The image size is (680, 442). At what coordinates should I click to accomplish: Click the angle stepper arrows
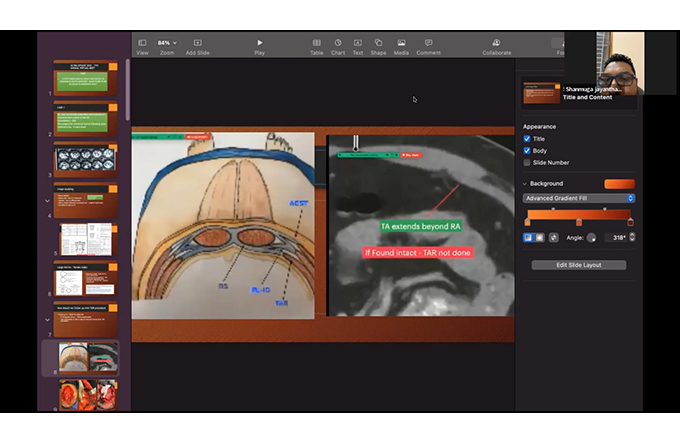(632, 237)
